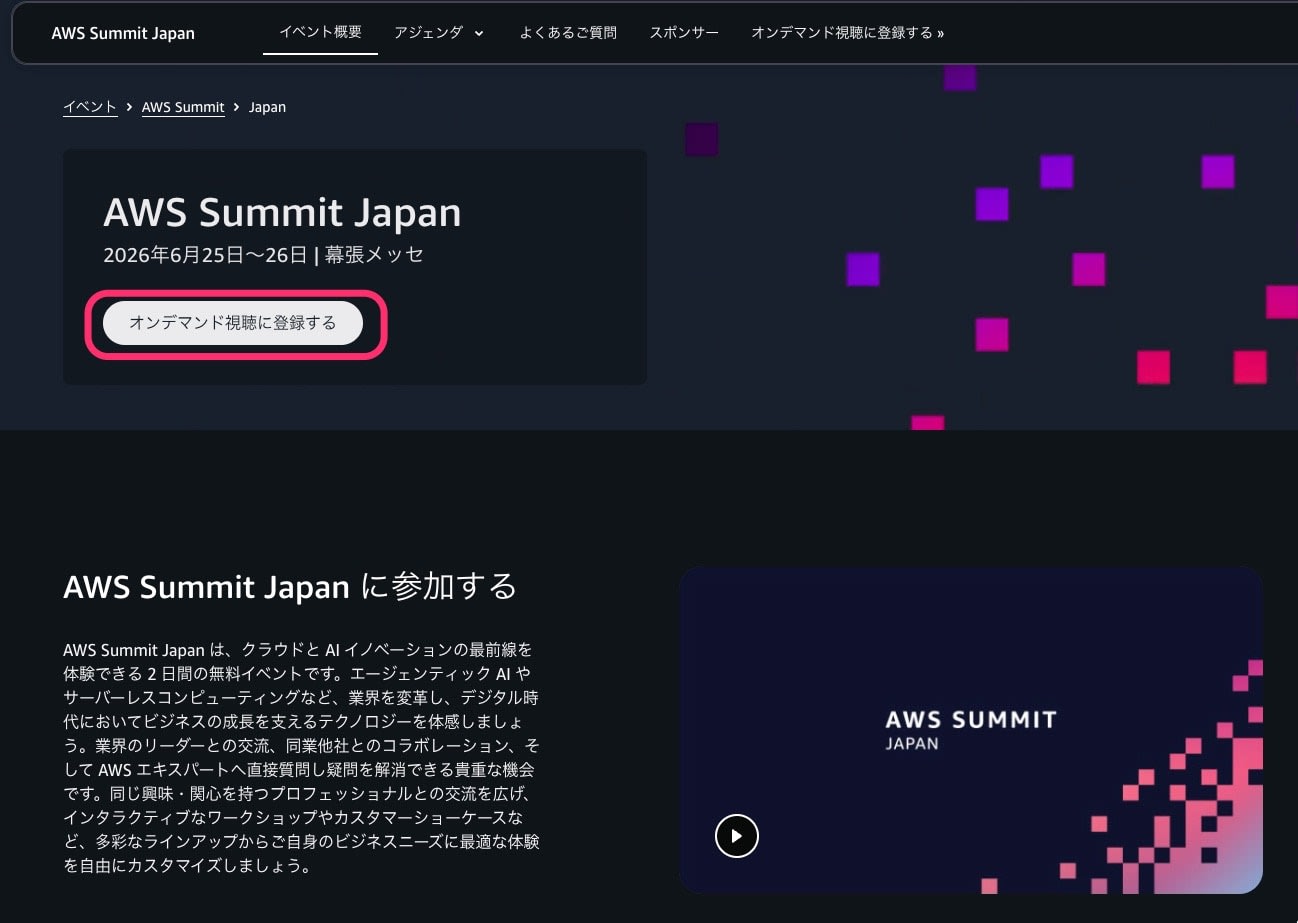Image resolution: width=1298 pixels, height=923 pixels.
Task: Follow the AWS Summit breadcrumb link
Action: tap(183, 107)
